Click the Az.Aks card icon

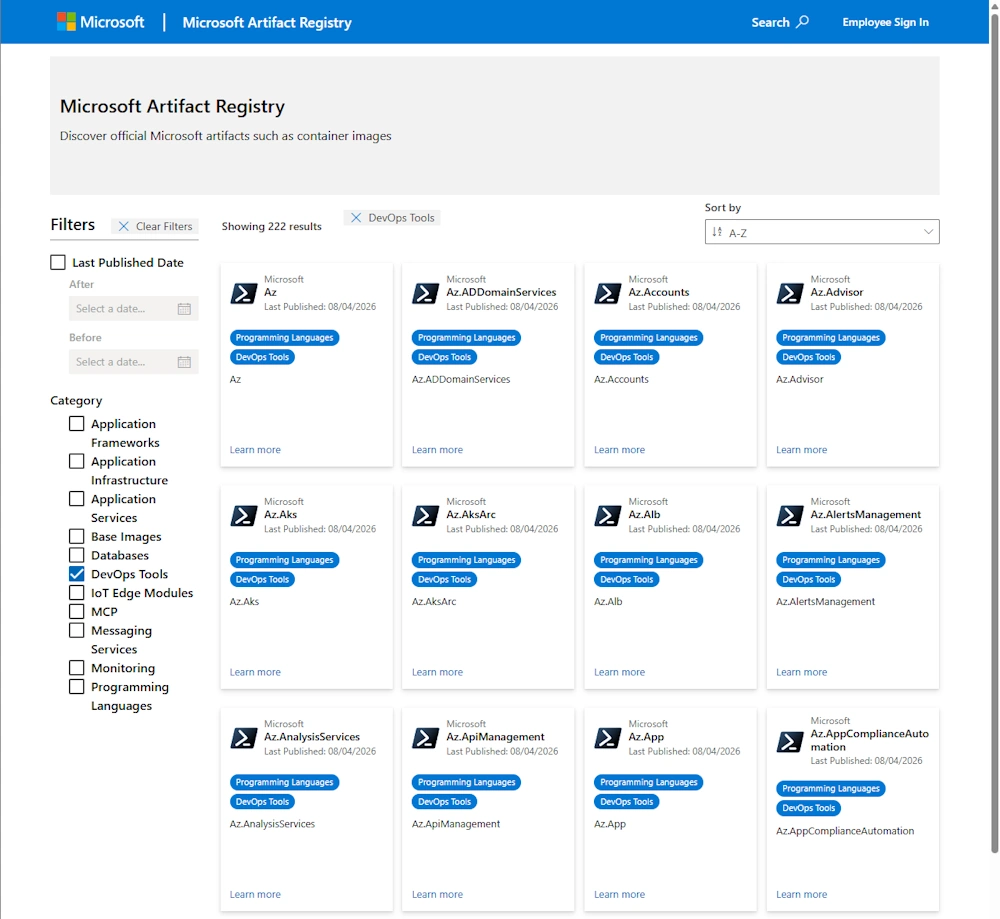[x=244, y=515]
